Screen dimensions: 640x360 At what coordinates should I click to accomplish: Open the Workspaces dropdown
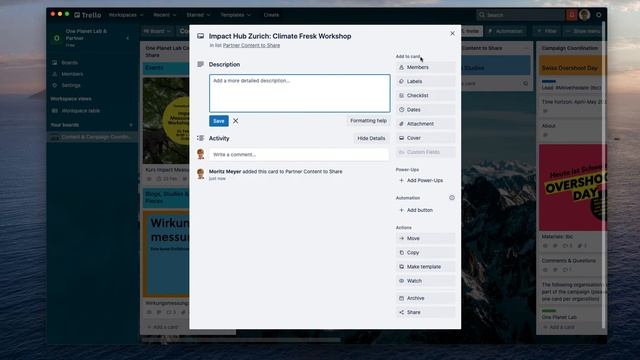click(x=126, y=15)
